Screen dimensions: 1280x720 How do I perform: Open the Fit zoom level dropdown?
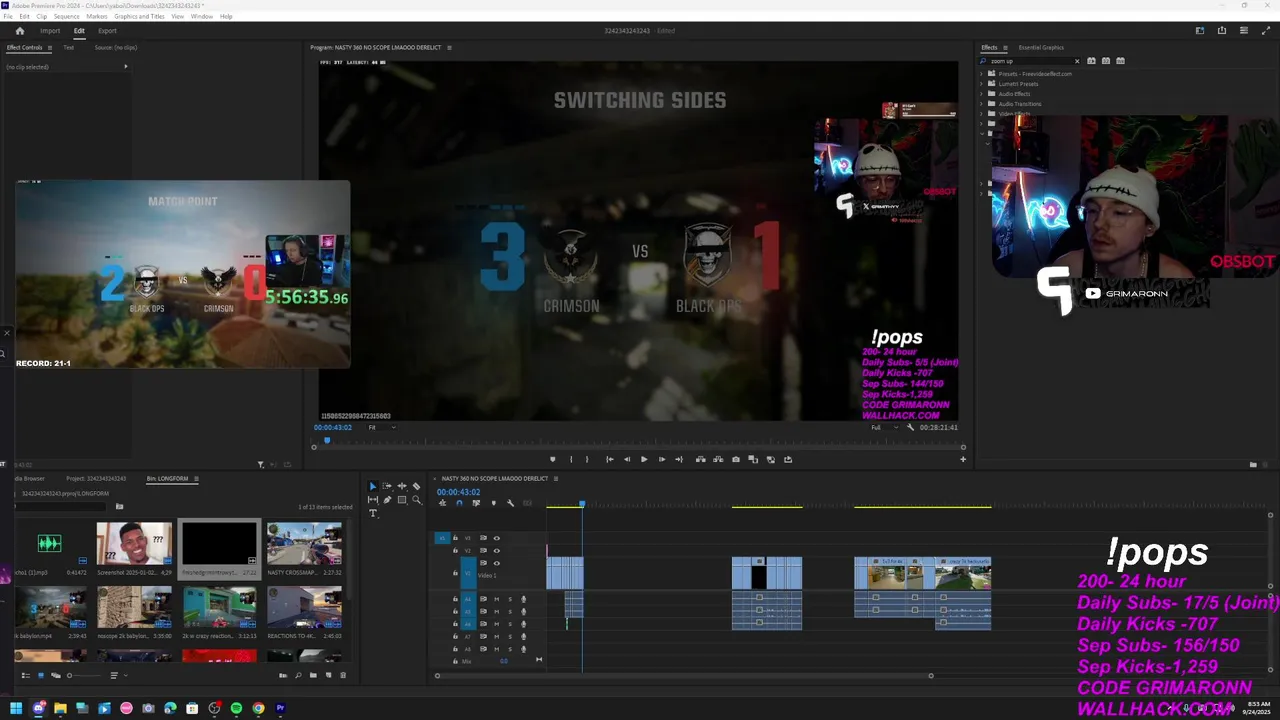point(381,427)
